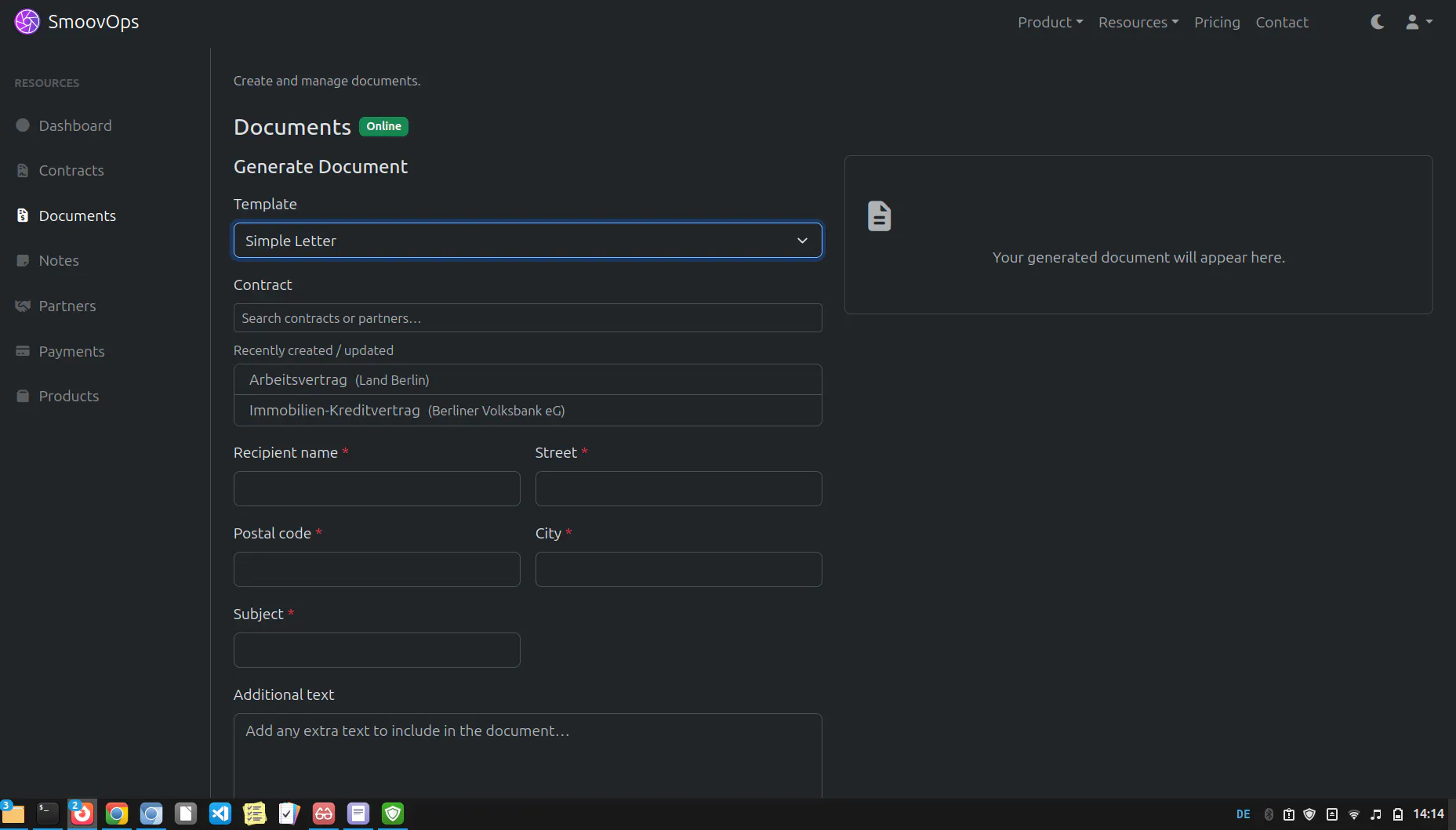
Task: Switch the DE keyboard layout indicator
Action: 1244,814
